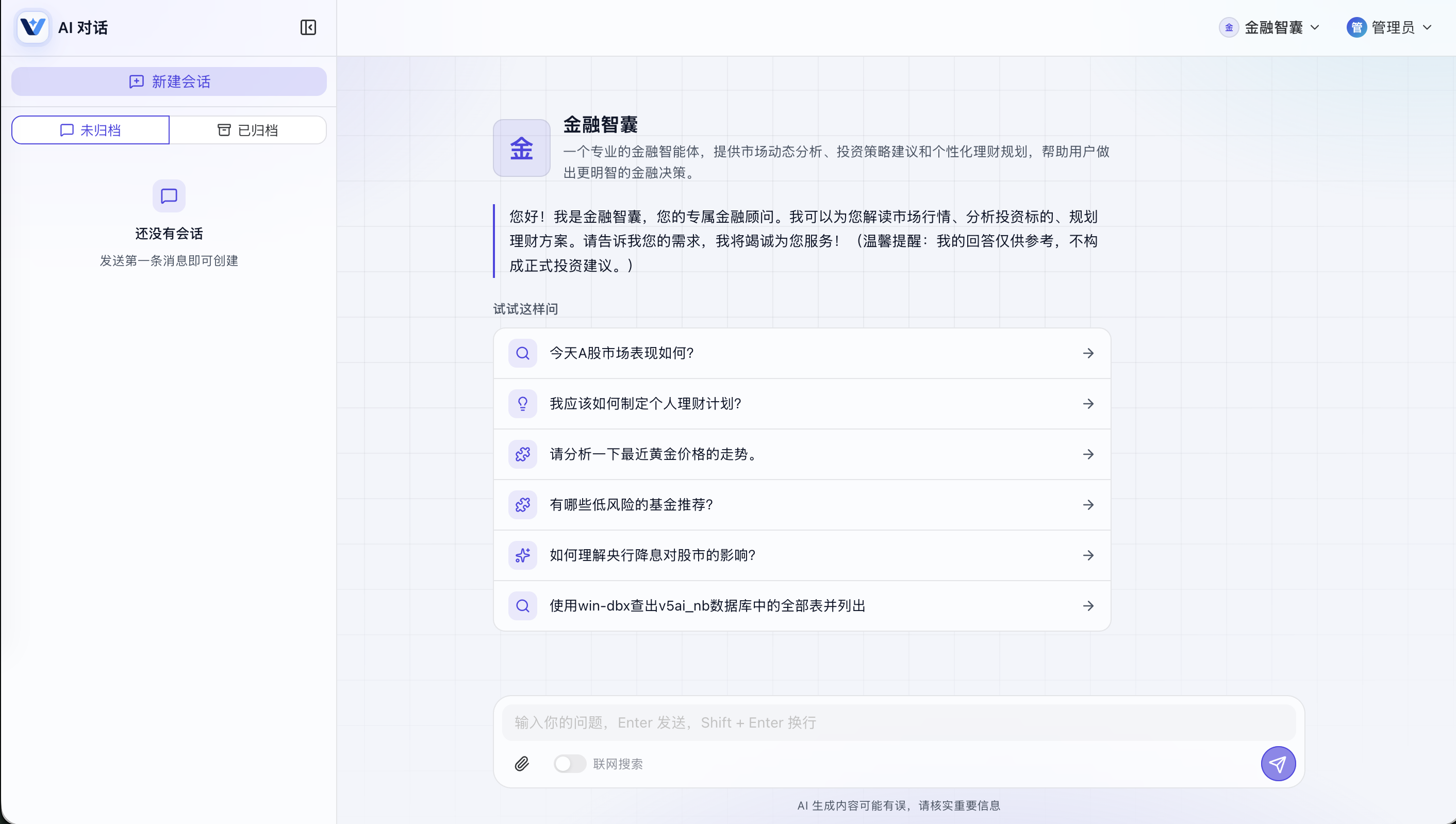
Task: Click the 还没有会话 text
Action: click(169, 233)
